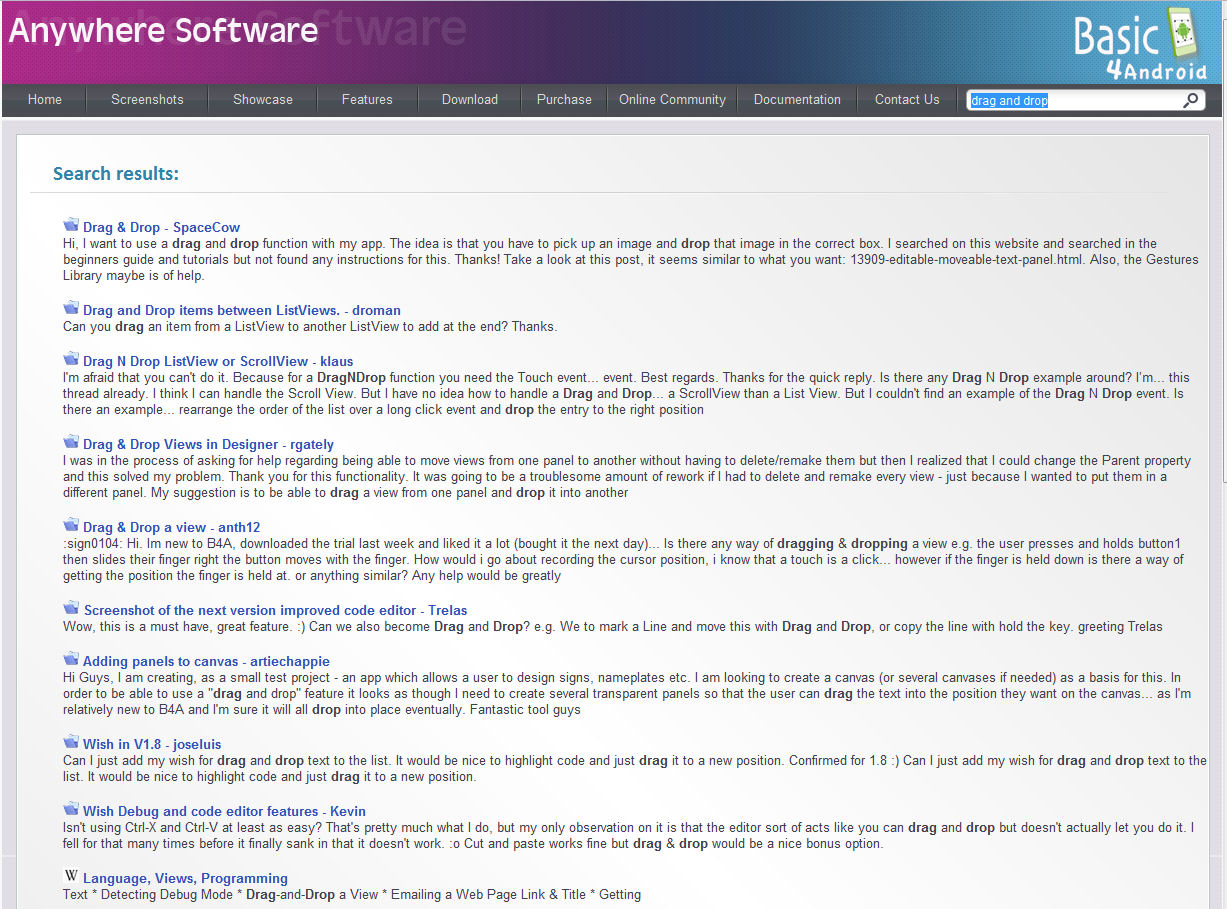1227x909 pixels.
Task: Open 'Language, Views, Programming' wiki result
Action: tap(185, 878)
